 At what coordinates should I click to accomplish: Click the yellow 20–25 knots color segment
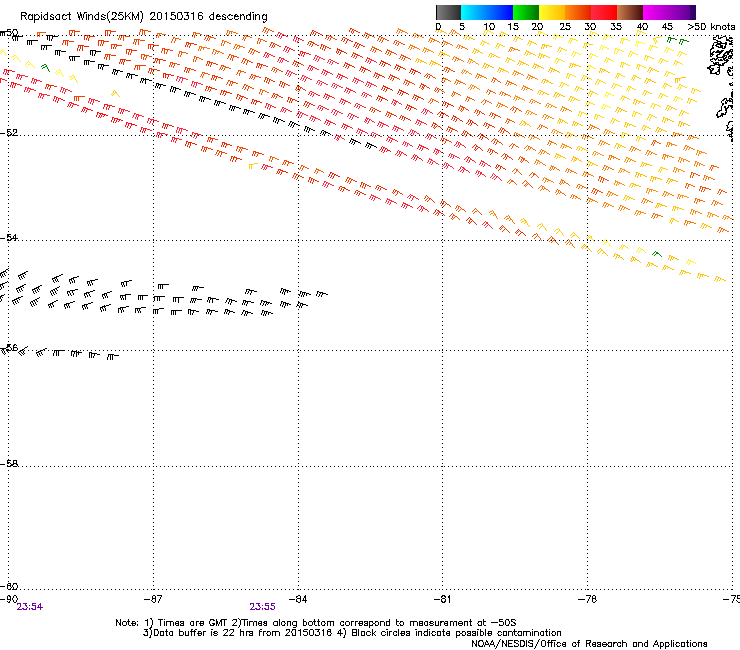point(552,12)
